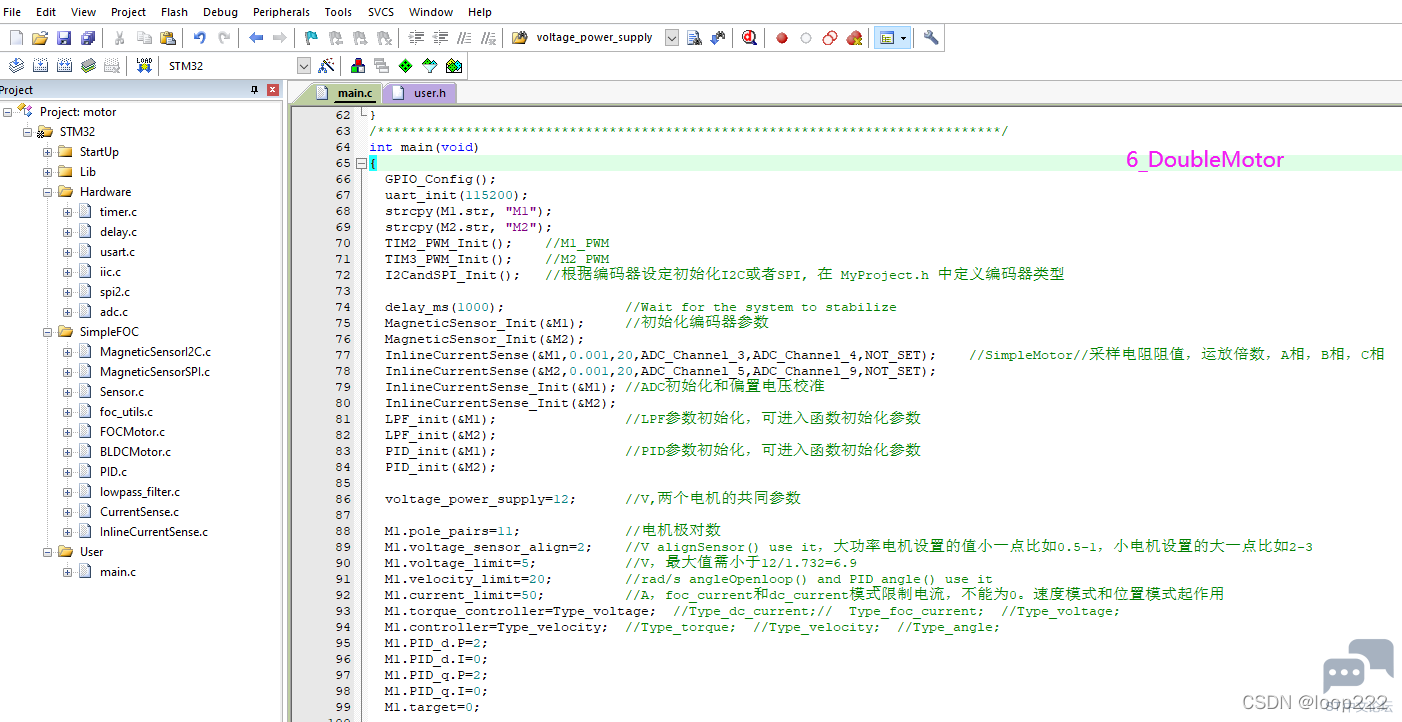Save all files with the multi-disk icon
1402x722 pixels.
[x=88, y=38]
